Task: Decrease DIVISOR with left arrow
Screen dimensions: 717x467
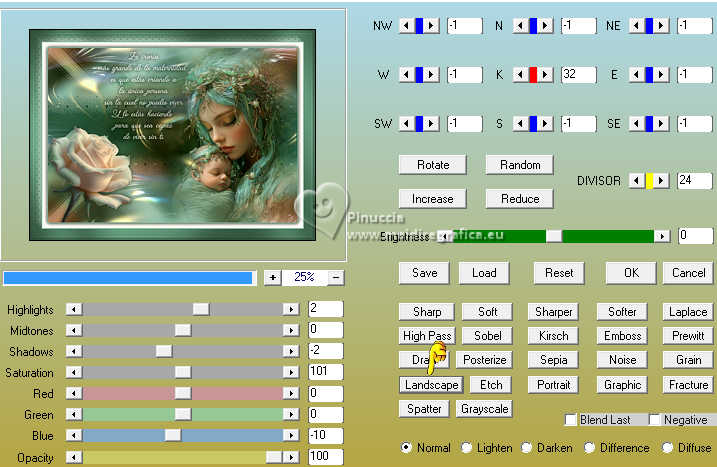Action: click(x=637, y=181)
